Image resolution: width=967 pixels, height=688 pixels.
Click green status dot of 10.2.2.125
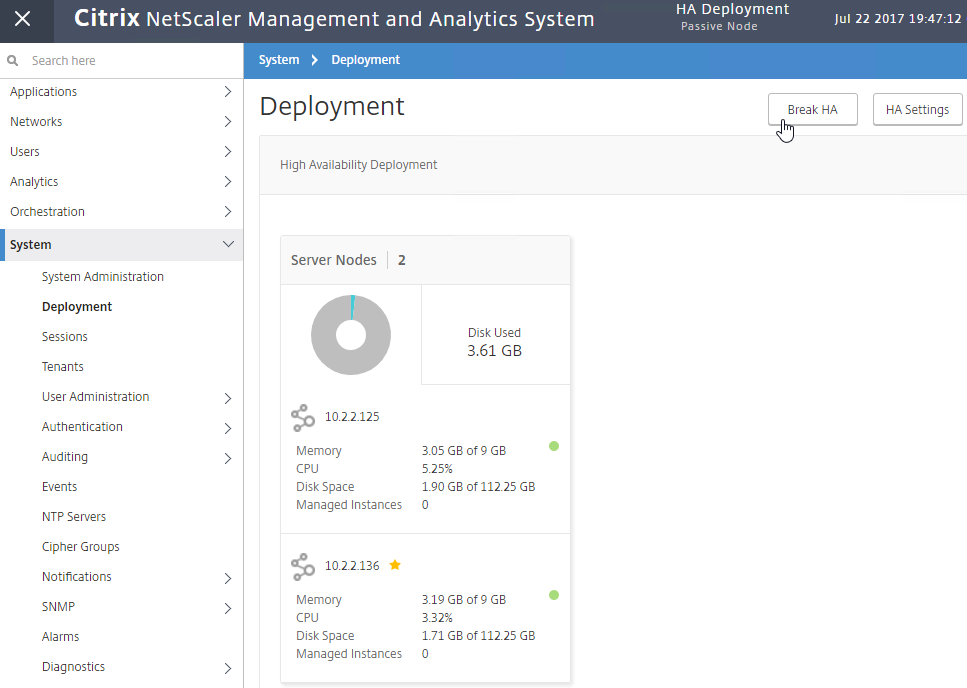click(554, 446)
